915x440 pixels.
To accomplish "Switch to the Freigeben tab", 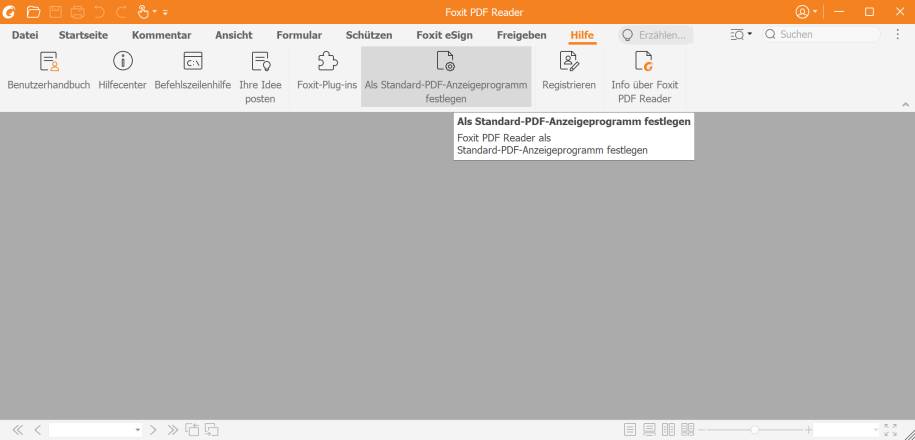I will tap(522, 35).
